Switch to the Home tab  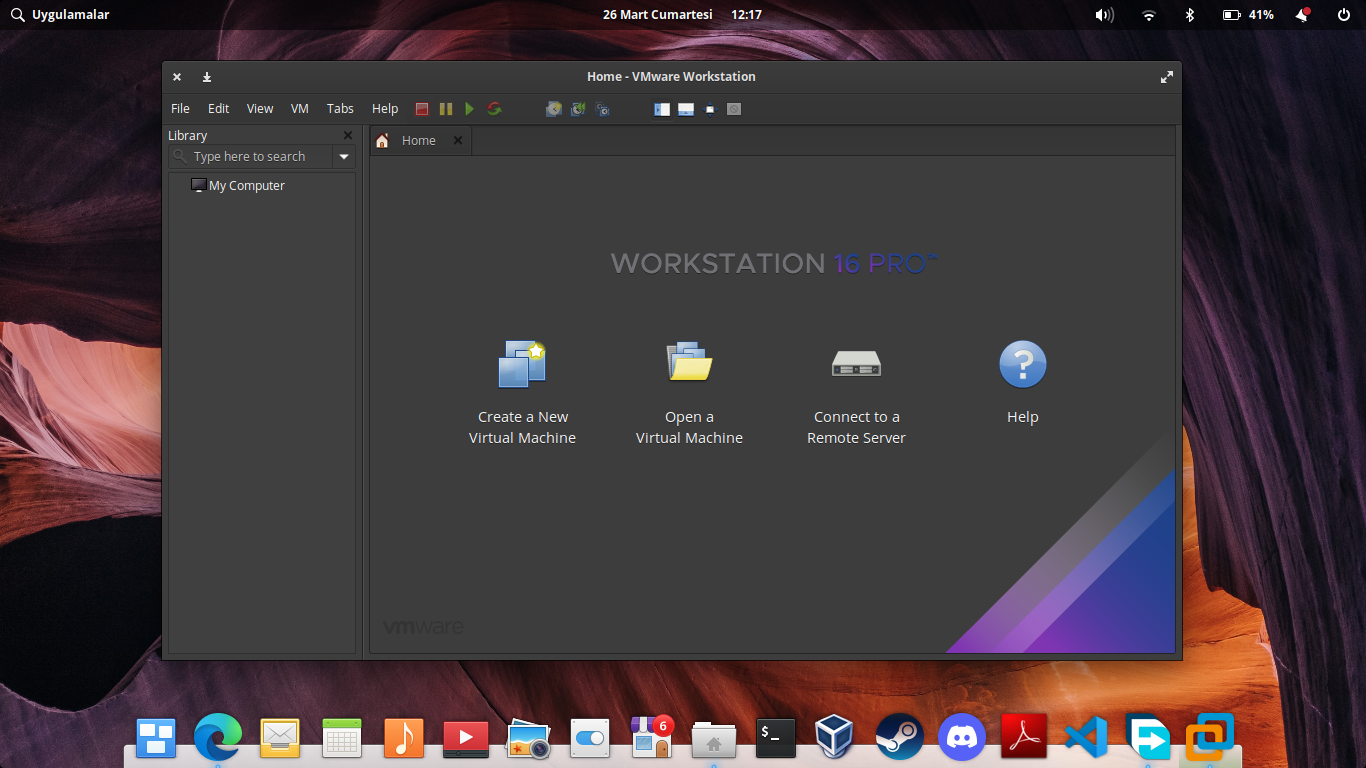[x=418, y=141]
